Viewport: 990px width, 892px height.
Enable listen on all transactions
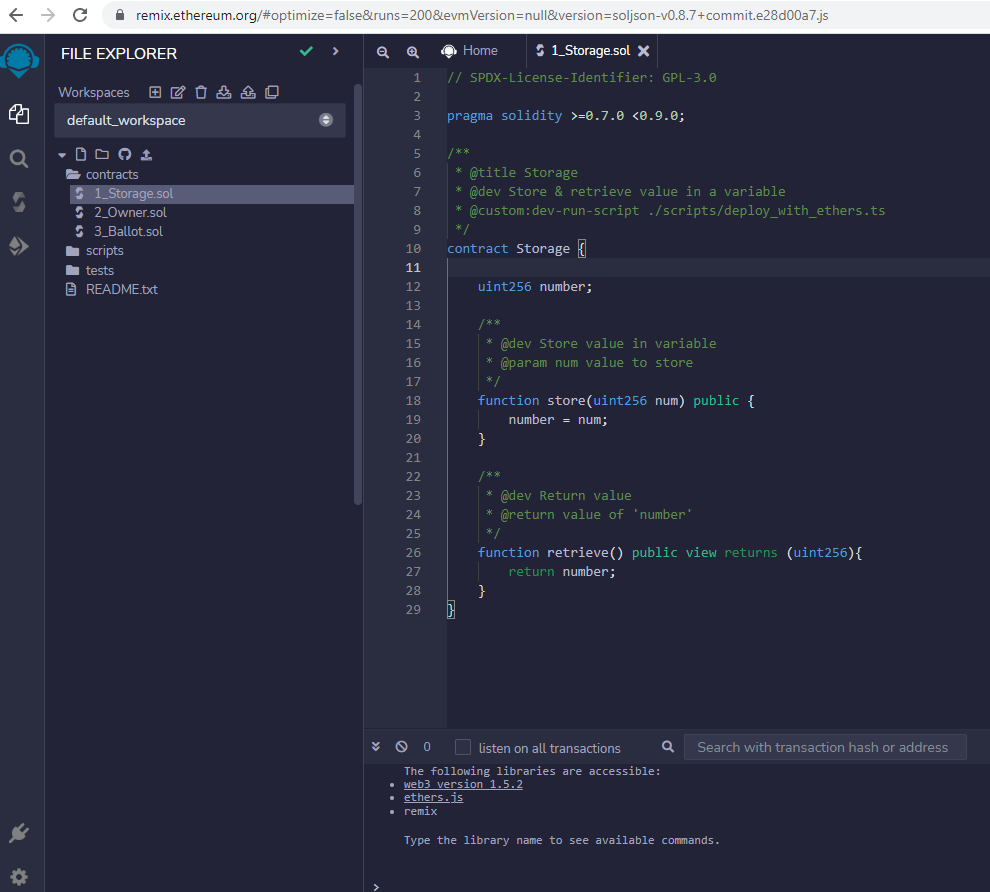click(463, 747)
